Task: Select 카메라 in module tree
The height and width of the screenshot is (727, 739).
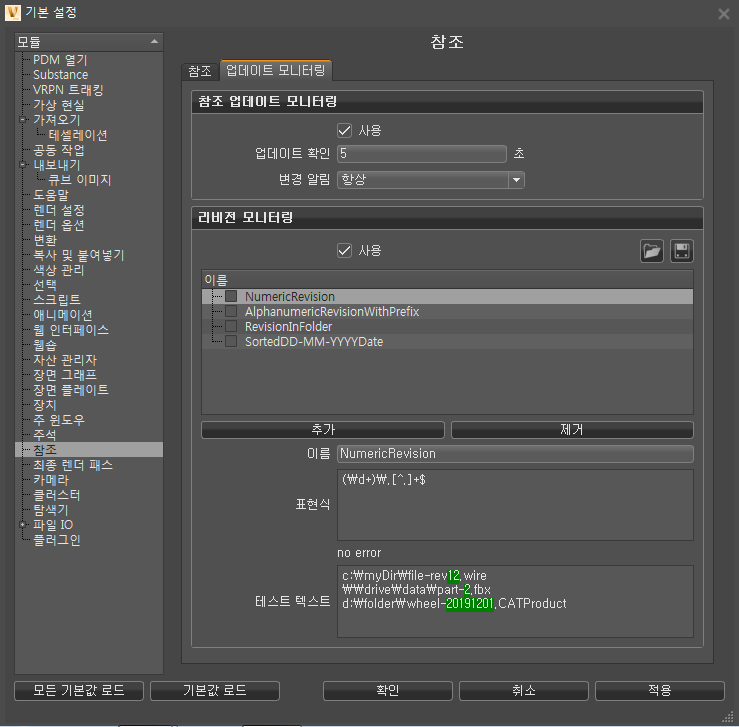Action: click(x=51, y=480)
